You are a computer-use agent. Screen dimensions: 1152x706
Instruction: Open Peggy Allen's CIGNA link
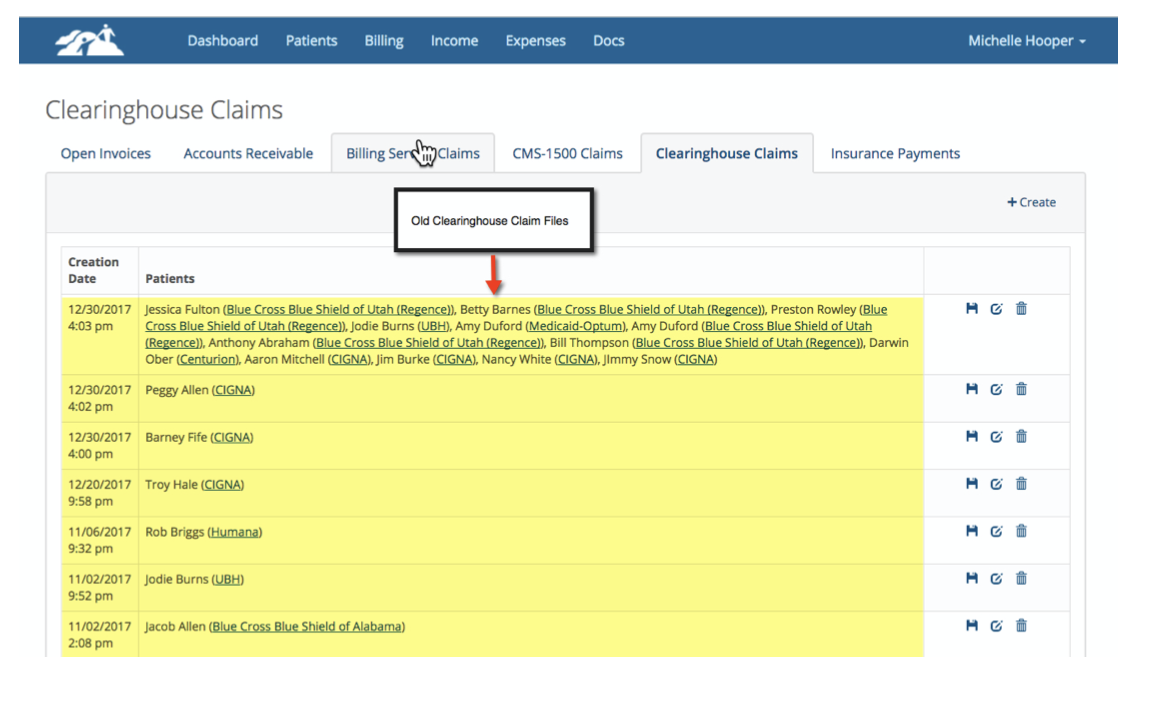[232, 389]
